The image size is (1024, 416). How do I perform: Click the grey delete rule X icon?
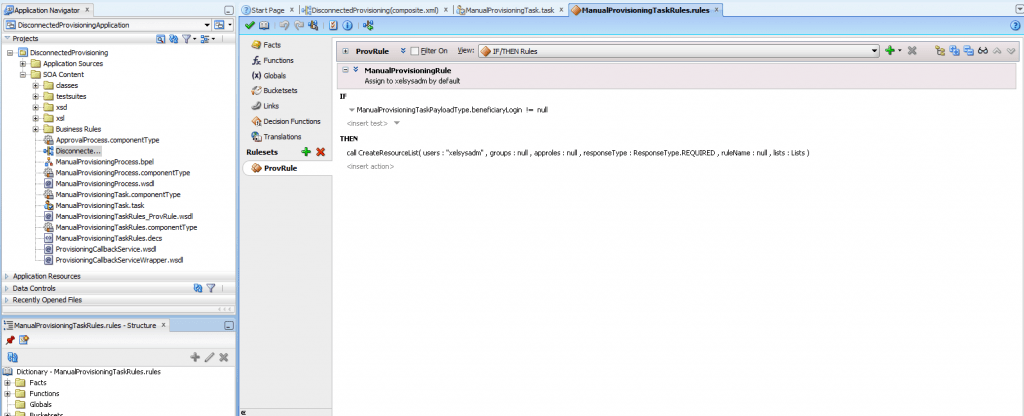pos(912,50)
